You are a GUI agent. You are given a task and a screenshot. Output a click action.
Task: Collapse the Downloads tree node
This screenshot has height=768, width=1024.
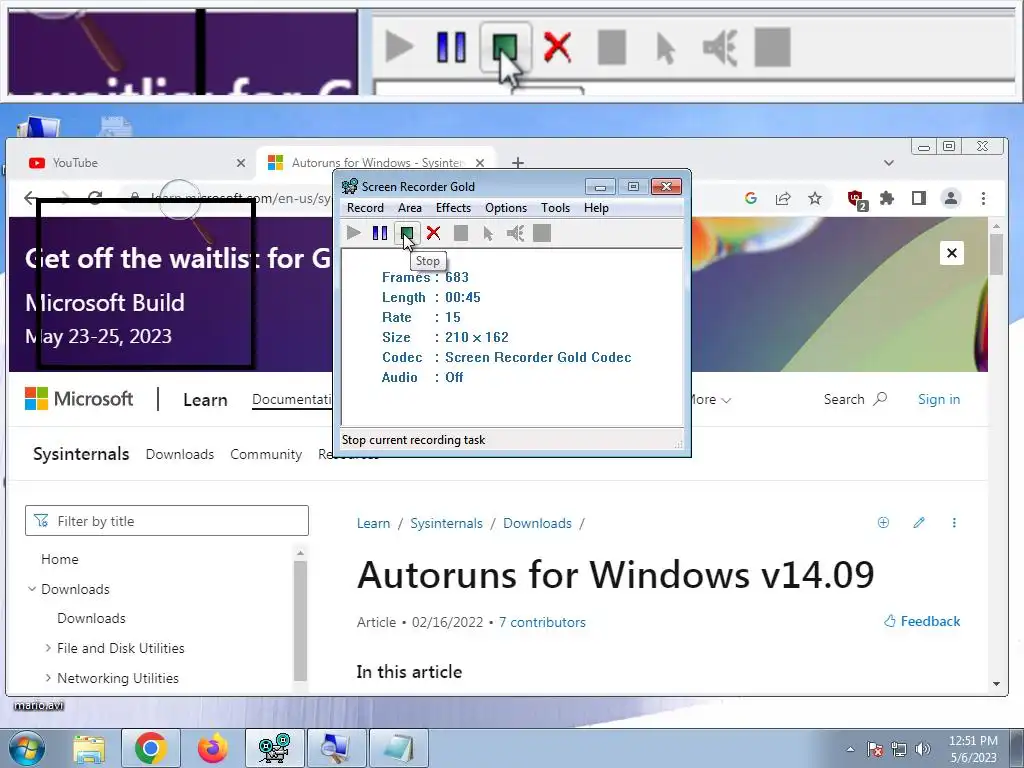tap(31, 588)
